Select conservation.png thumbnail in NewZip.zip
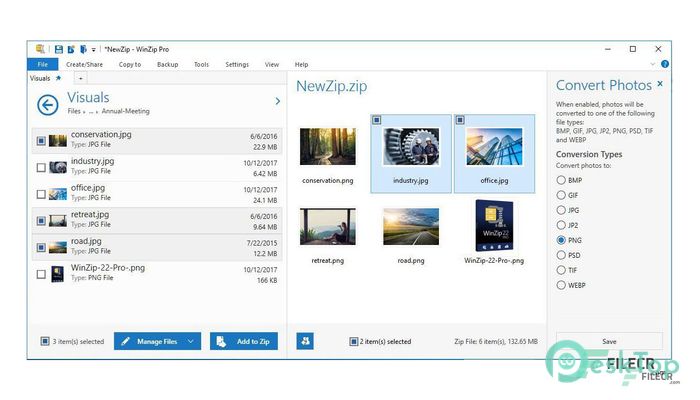700x400 pixels. point(328,147)
